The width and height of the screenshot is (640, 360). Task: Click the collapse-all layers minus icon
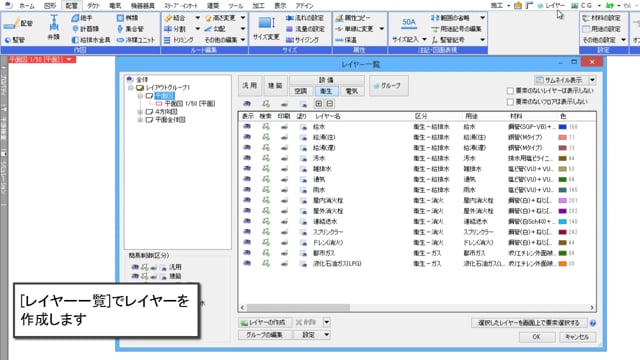pyautogui.click(x=330, y=104)
